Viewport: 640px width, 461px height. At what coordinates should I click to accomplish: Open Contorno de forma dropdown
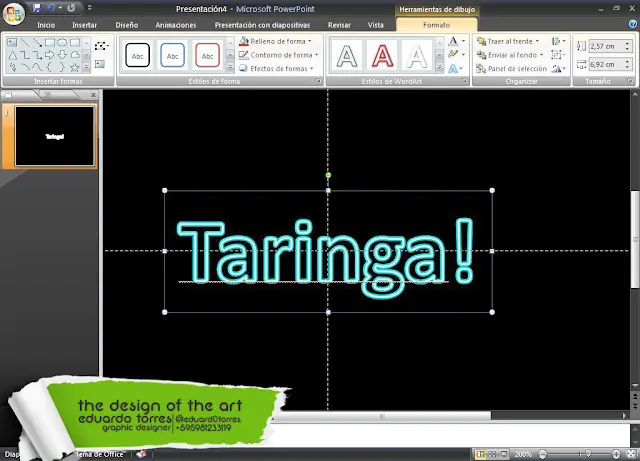[x=279, y=55]
